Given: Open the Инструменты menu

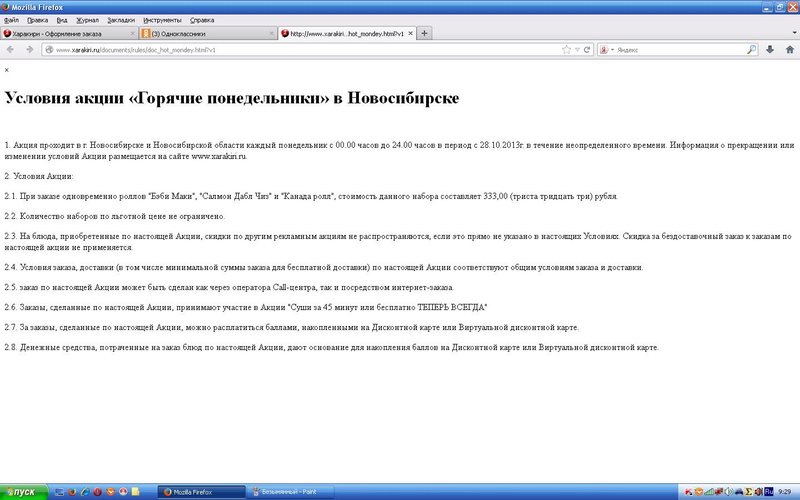Looking at the screenshot, I should coord(162,20).
